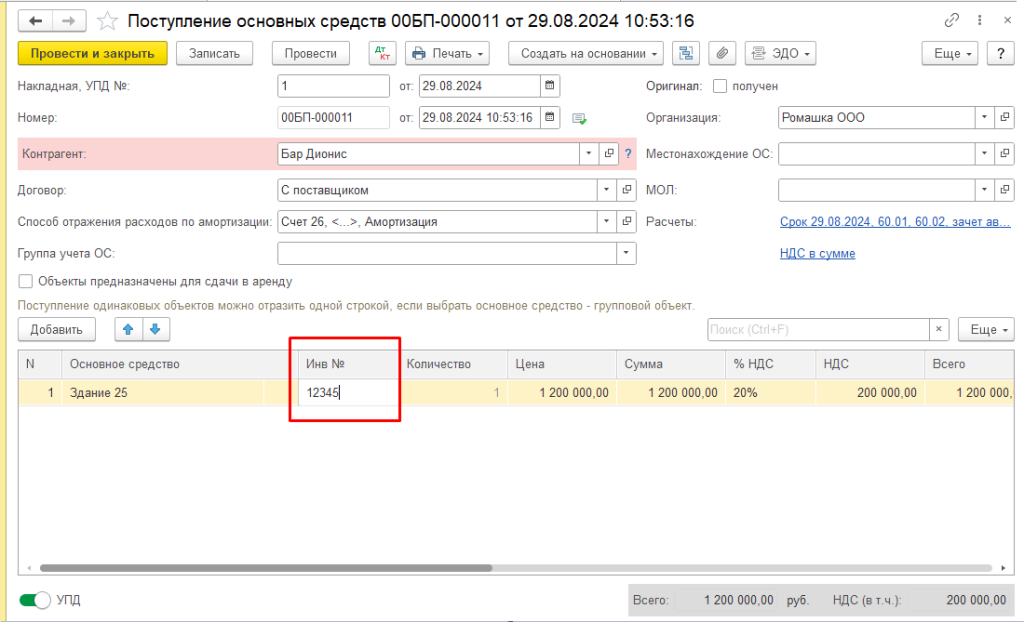This screenshot has width=1024, height=622.
Task: Open calendar for Накладная date
Action: (550, 86)
